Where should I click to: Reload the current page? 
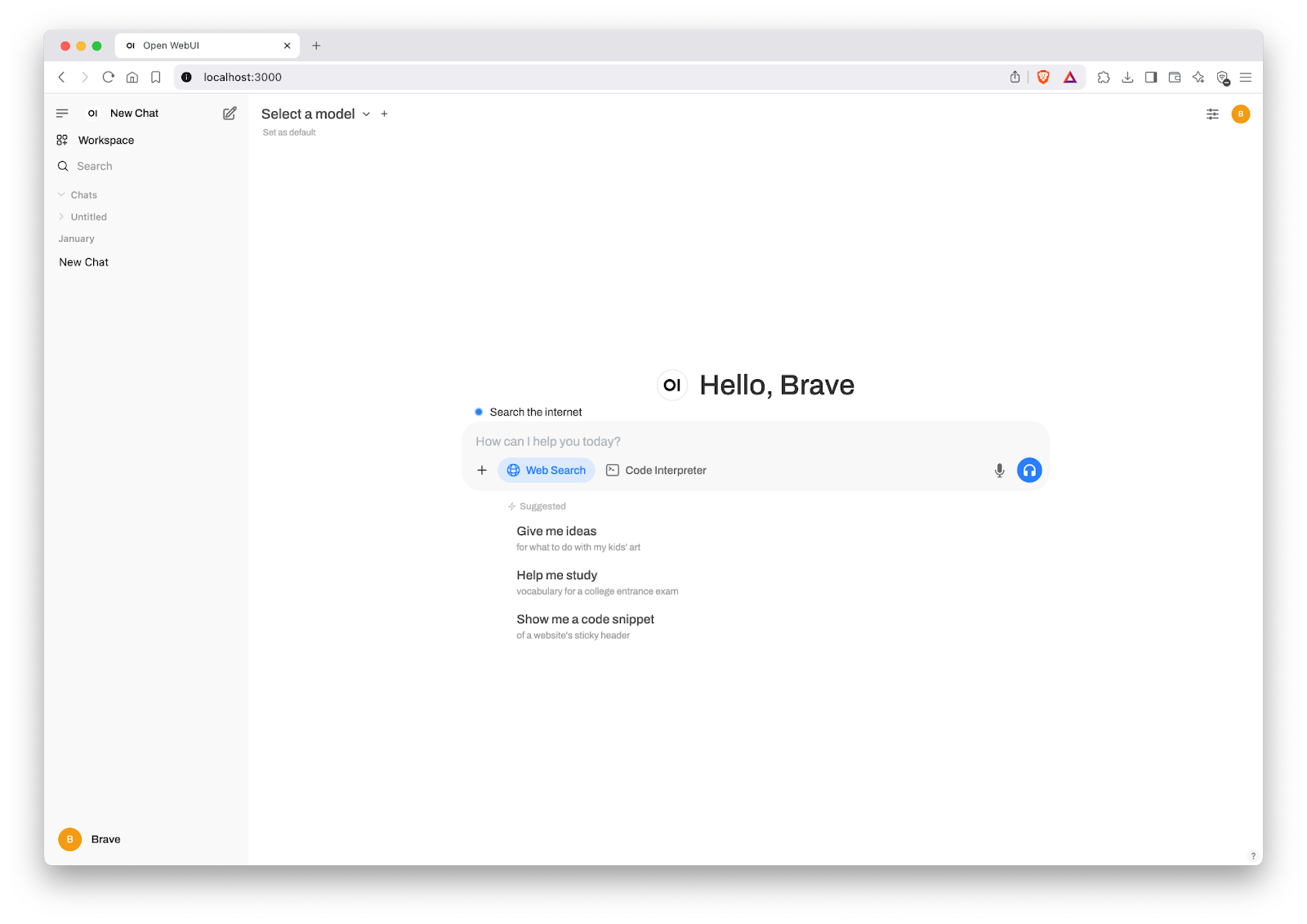coord(108,77)
